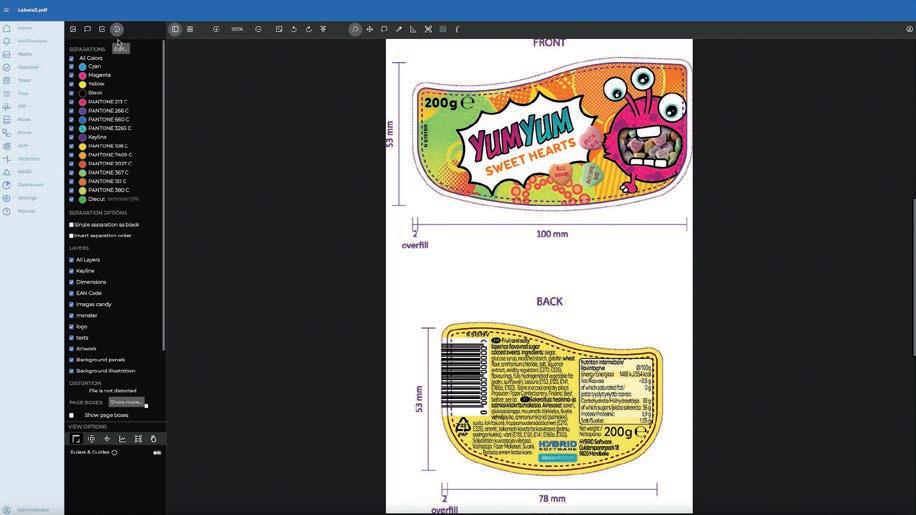Enable Invert separation order
Viewport: 916px width, 515px height.
[71, 236]
